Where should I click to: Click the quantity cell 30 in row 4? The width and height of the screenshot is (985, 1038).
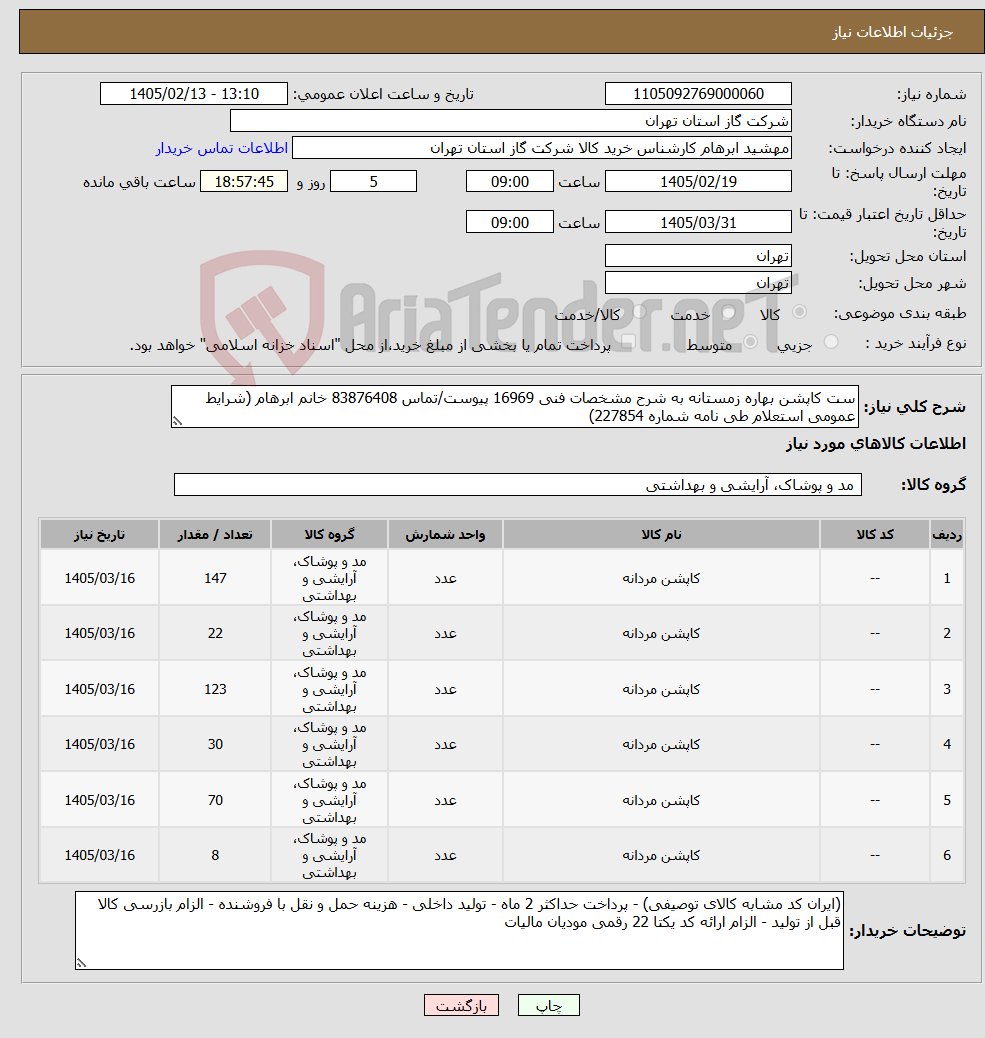click(x=215, y=744)
